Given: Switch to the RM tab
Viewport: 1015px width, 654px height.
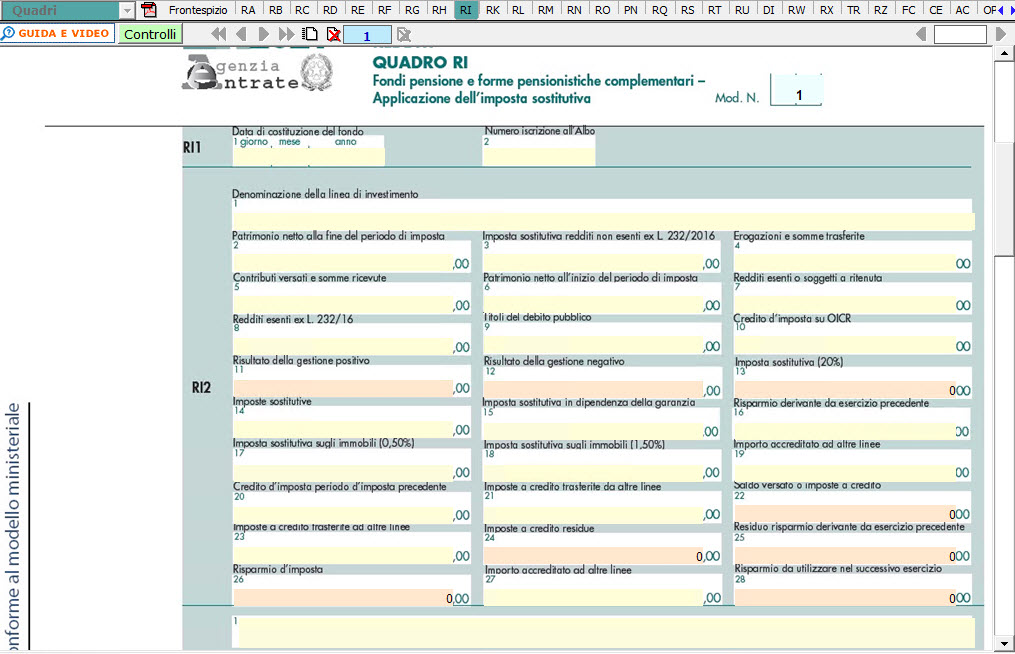Looking at the screenshot, I should 546,10.
